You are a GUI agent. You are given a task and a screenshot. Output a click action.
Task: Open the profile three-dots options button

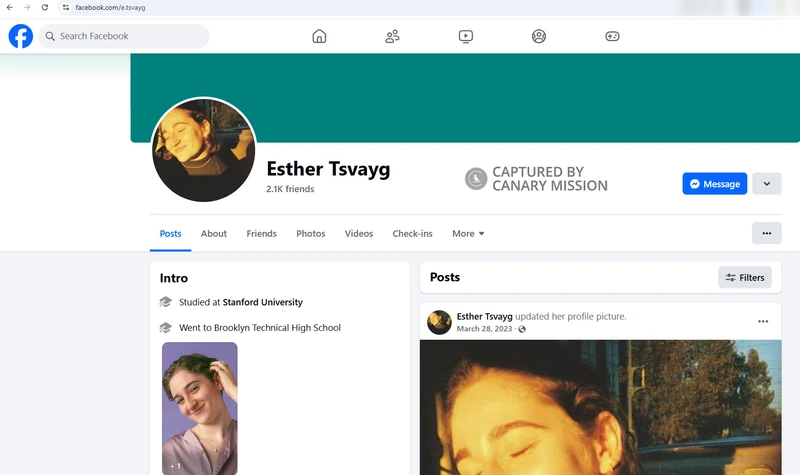point(766,233)
